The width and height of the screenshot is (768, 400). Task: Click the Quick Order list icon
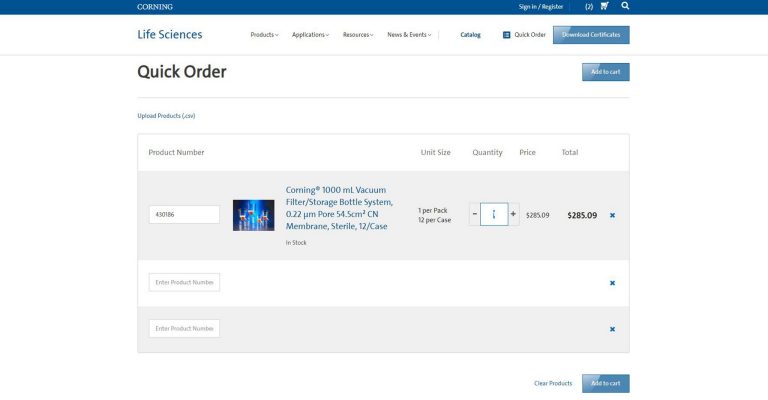506,35
